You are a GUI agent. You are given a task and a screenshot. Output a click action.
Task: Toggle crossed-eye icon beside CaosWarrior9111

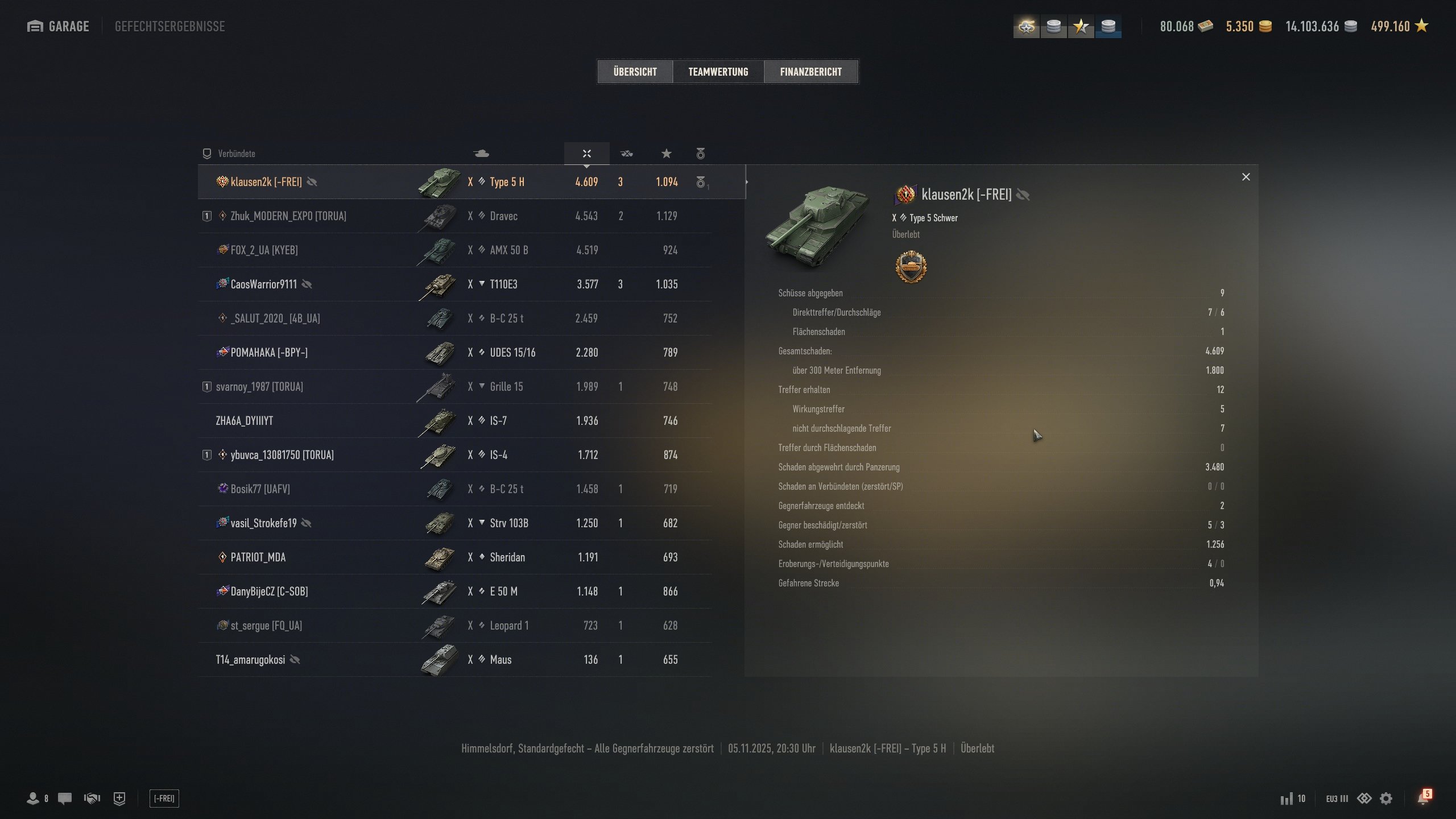(x=307, y=284)
